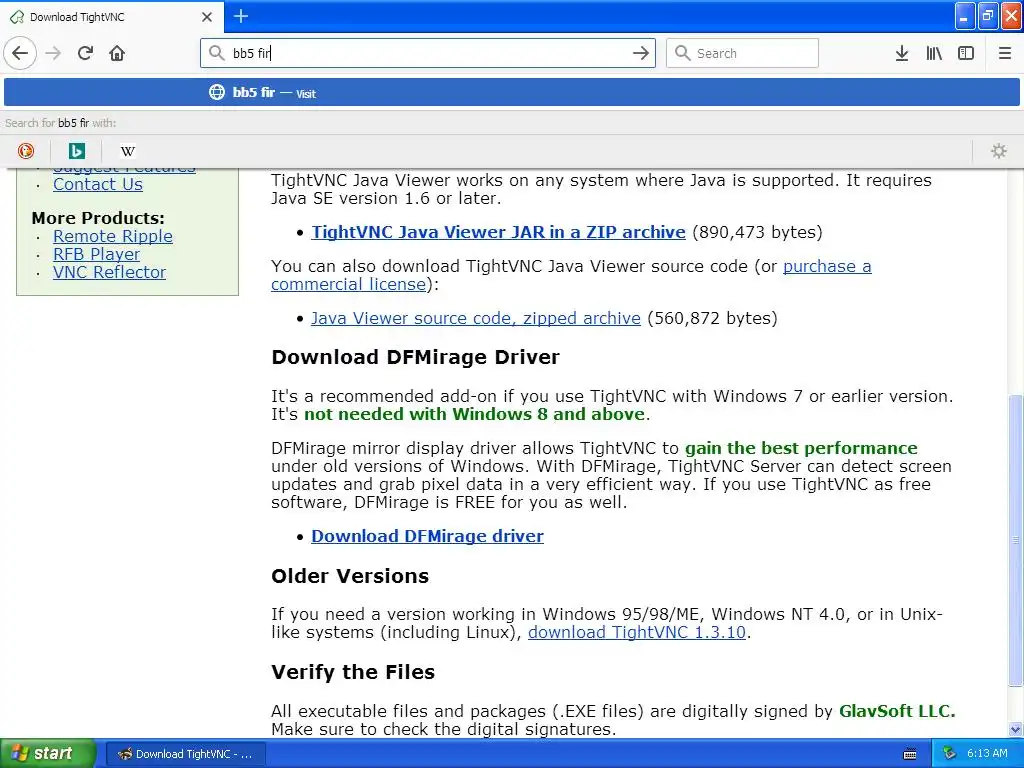1024x768 pixels.
Task: Open a new browser tab
Action: [241, 16]
